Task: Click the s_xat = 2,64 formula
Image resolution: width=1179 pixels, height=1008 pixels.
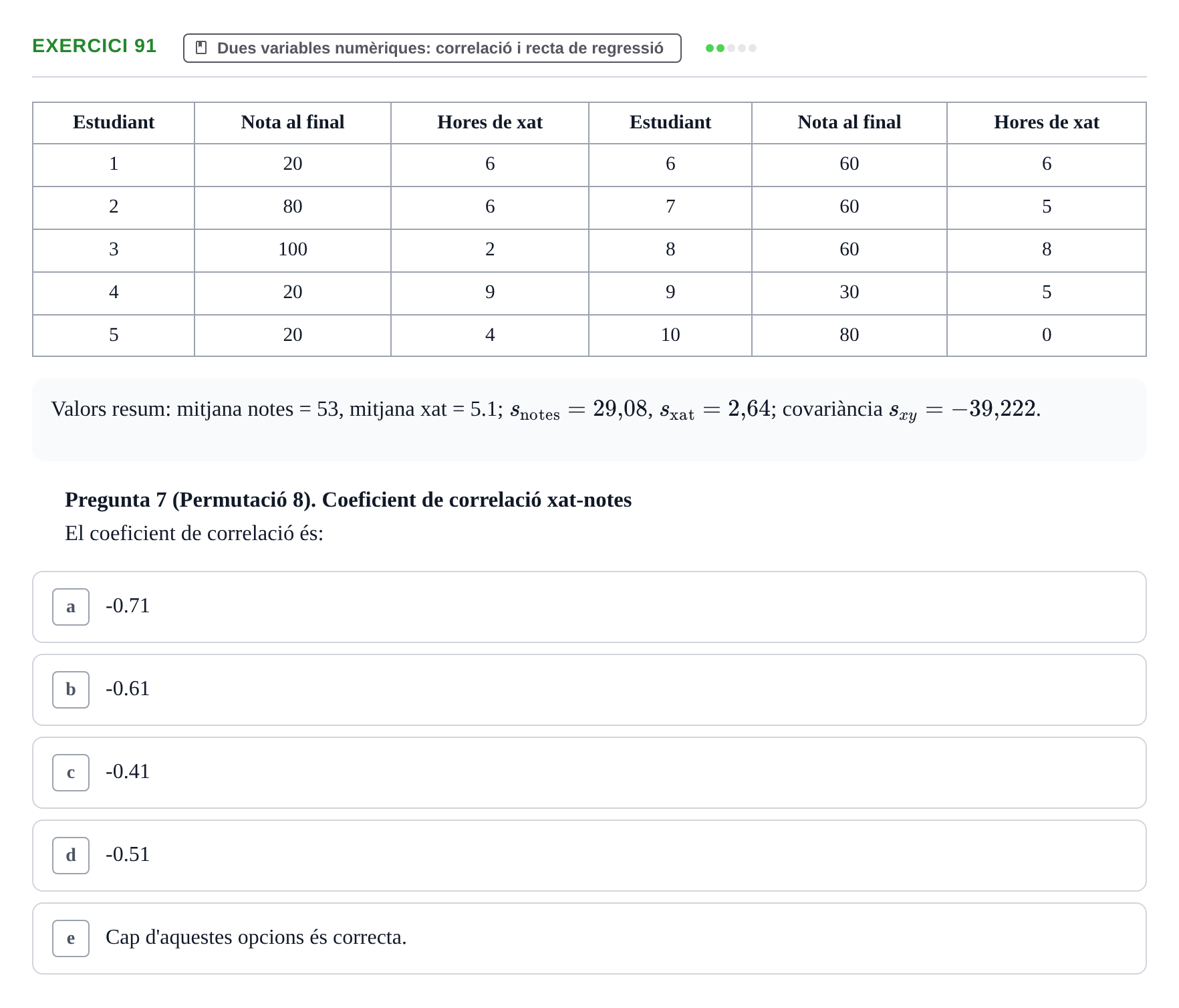Action: [715, 409]
